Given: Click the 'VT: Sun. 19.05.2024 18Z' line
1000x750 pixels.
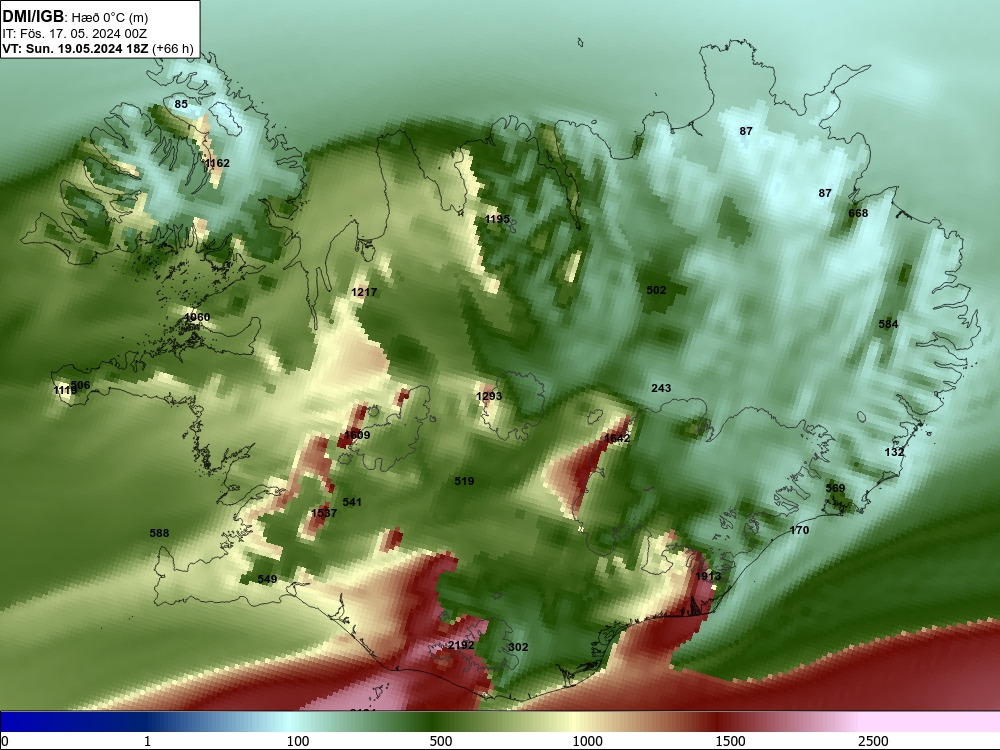Looking at the screenshot, I should pos(76,49).
